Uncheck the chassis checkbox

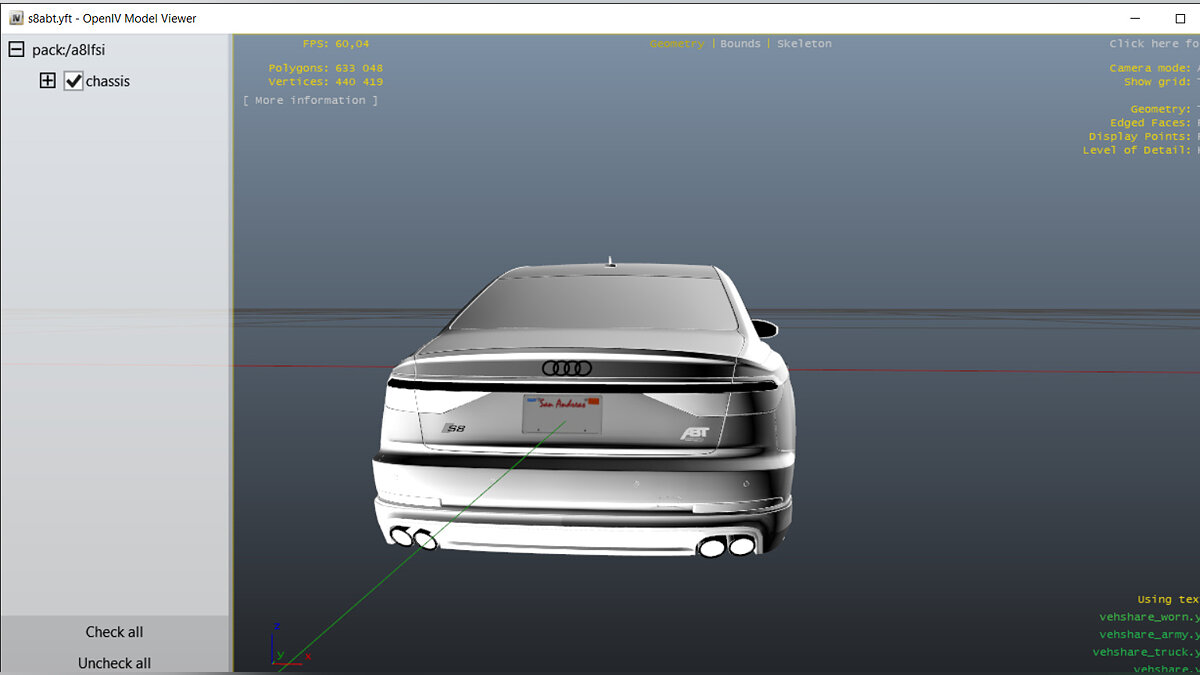pos(73,82)
